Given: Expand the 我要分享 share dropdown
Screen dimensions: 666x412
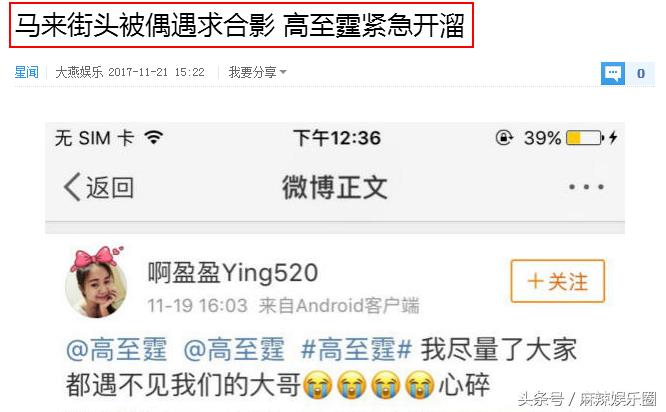Looking at the screenshot, I should (257, 72).
